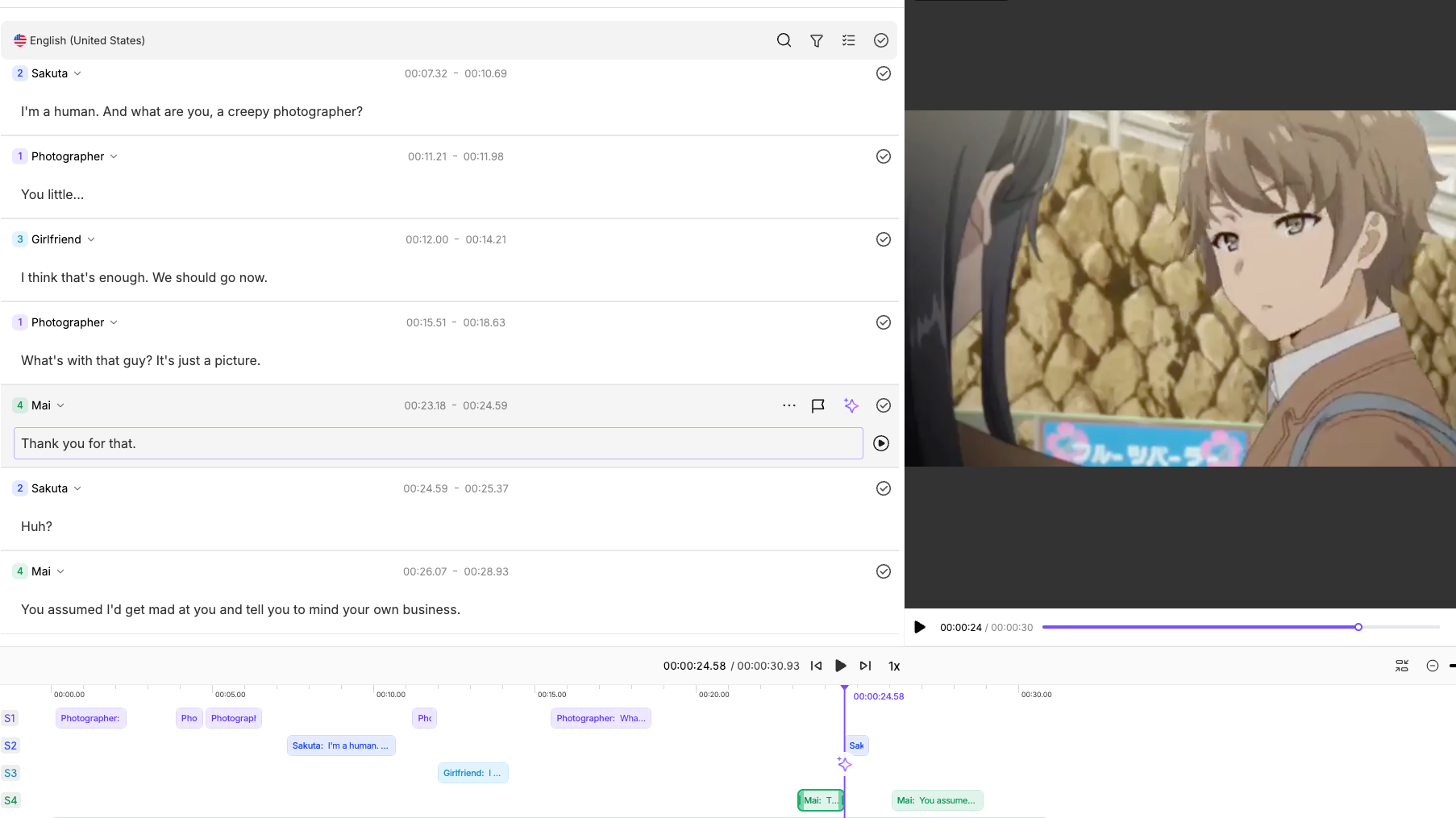This screenshot has width=1456, height=818.
Task: Select 'Photographer: Wha...' timeline clip
Action: pos(601,718)
